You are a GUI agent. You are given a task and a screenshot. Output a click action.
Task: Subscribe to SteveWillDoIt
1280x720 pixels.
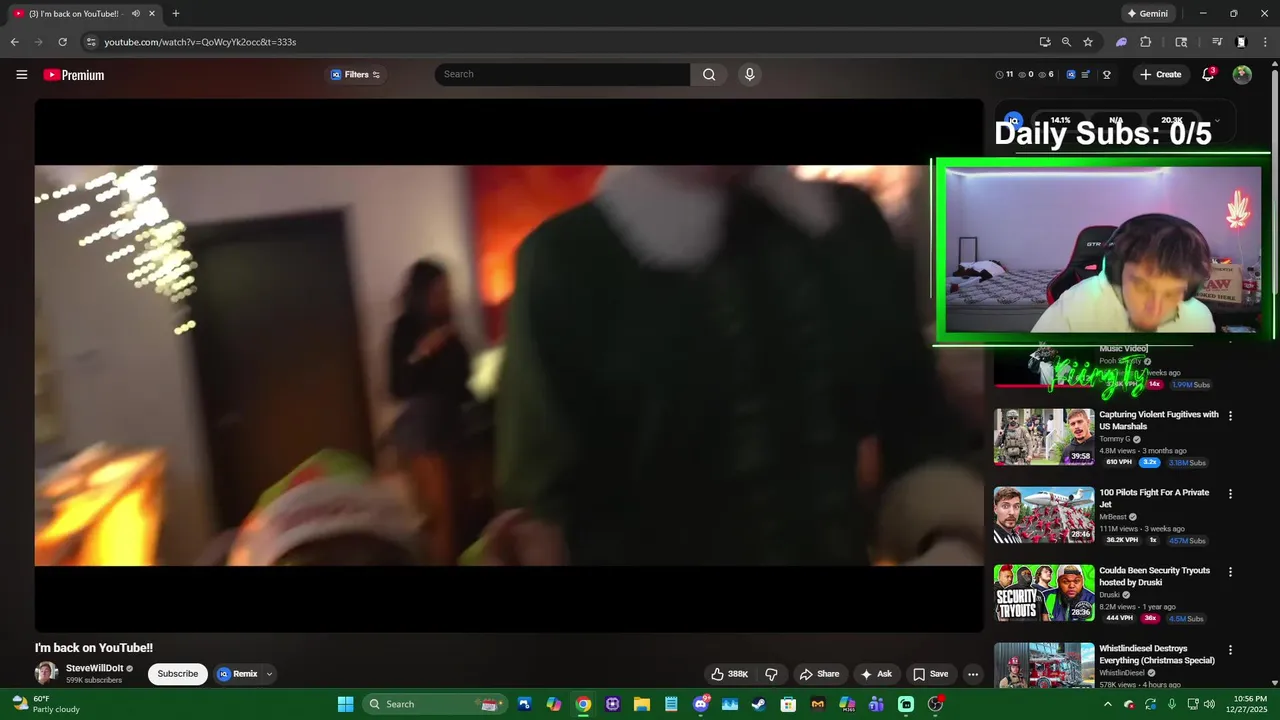pyautogui.click(x=178, y=674)
